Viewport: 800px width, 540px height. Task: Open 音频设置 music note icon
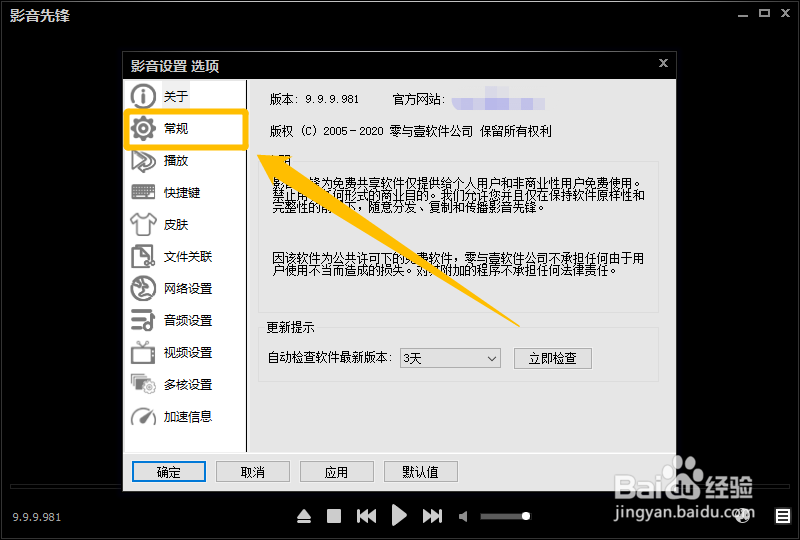(x=143, y=320)
